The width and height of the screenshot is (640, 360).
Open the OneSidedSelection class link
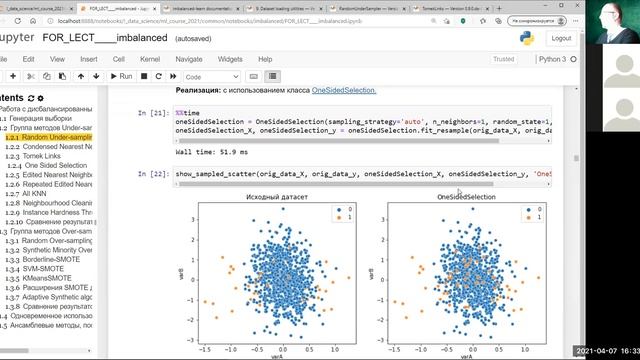tap(344, 90)
